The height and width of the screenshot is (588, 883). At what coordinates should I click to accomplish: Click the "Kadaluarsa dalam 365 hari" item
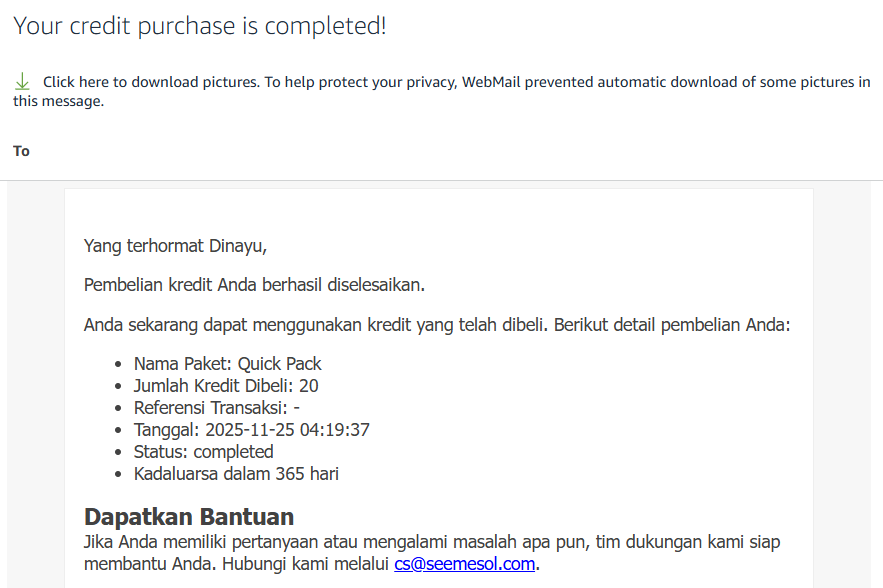(x=236, y=474)
